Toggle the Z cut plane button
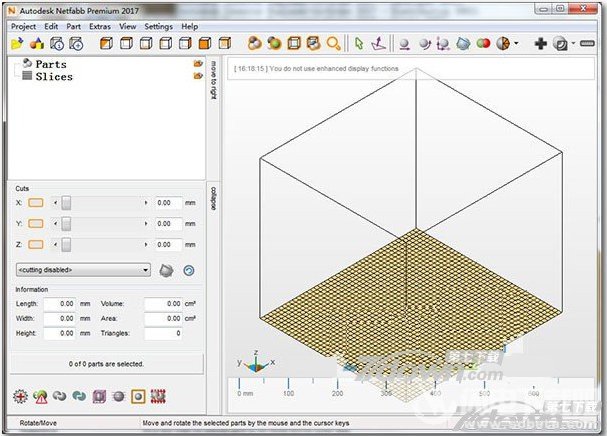Screen dimensions: 607x436 click(36, 244)
